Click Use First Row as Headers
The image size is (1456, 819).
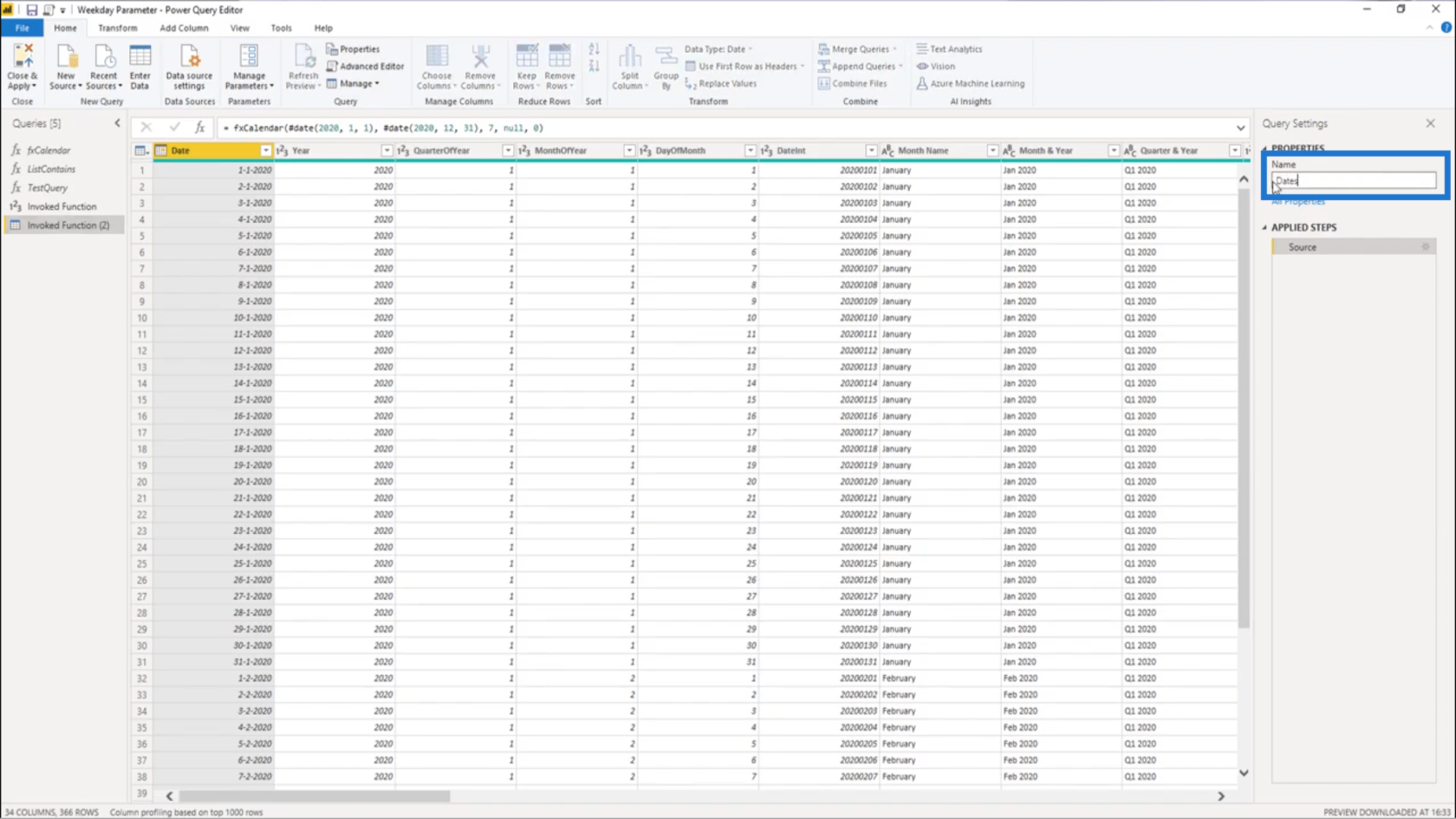point(744,66)
